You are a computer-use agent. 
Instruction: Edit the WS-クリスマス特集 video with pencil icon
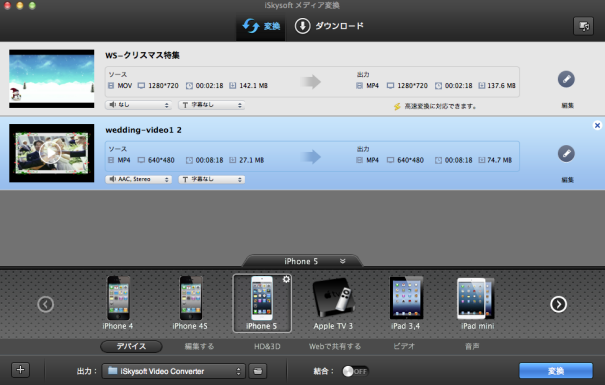(x=566, y=79)
